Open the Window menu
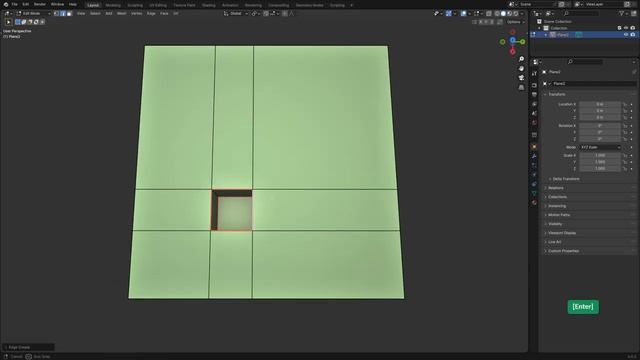This screenshot has height=360, width=640. click(57, 4)
